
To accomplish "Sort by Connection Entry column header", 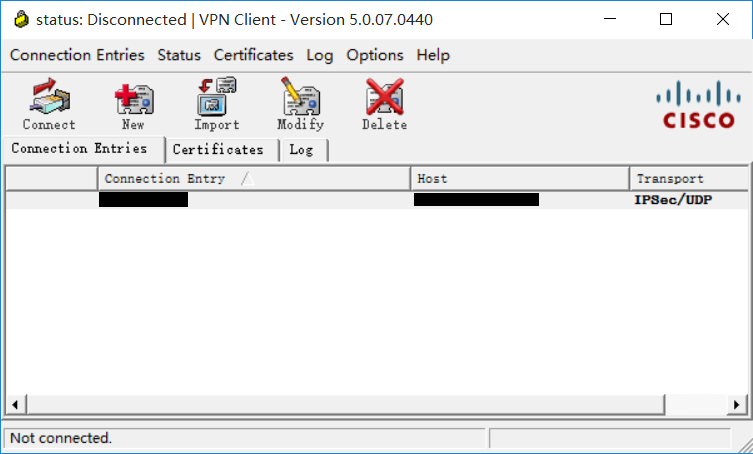I will tap(255, 179).
